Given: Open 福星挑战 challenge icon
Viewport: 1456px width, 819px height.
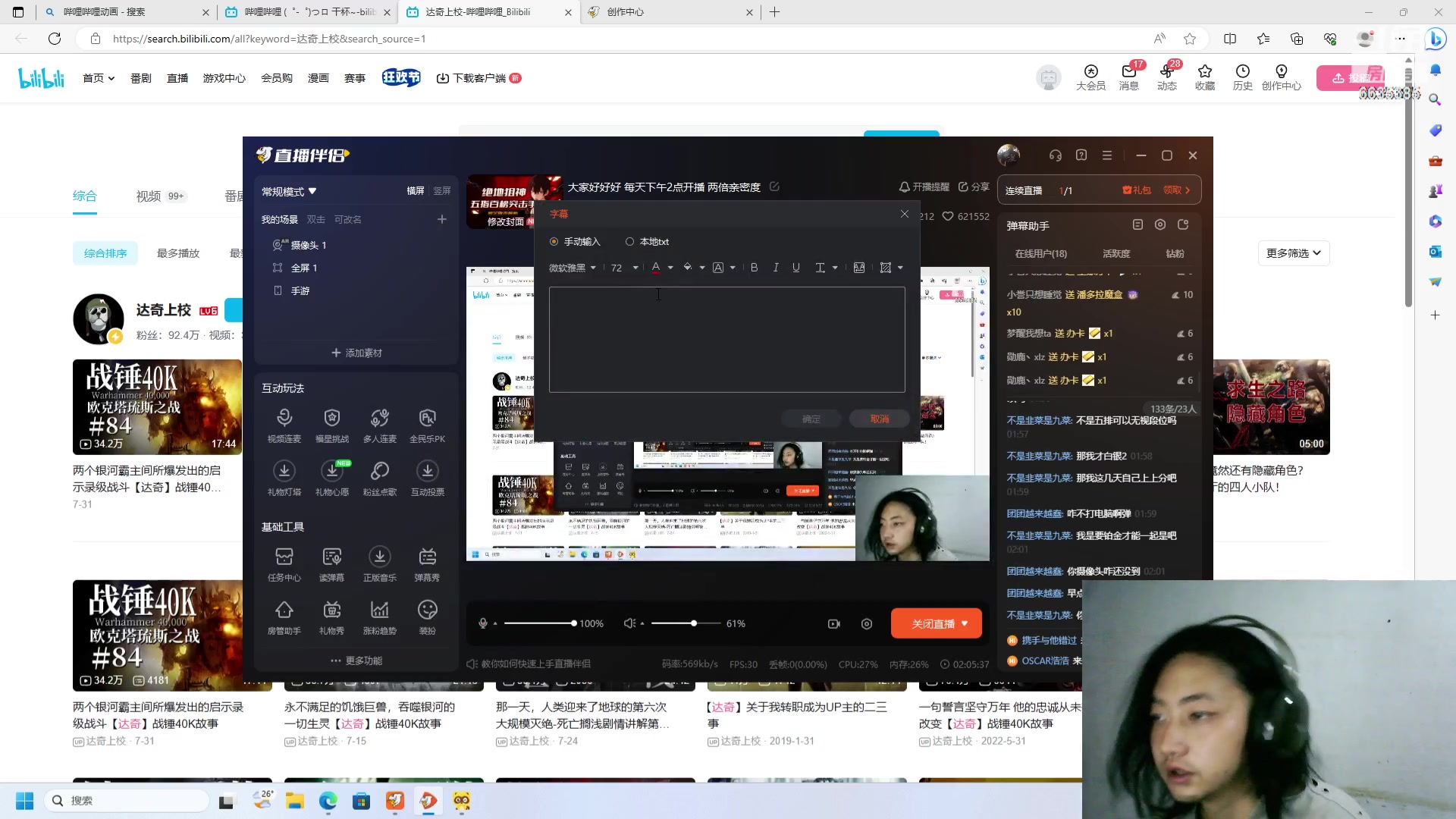Looking at the screenshot, I should point(332,425).
